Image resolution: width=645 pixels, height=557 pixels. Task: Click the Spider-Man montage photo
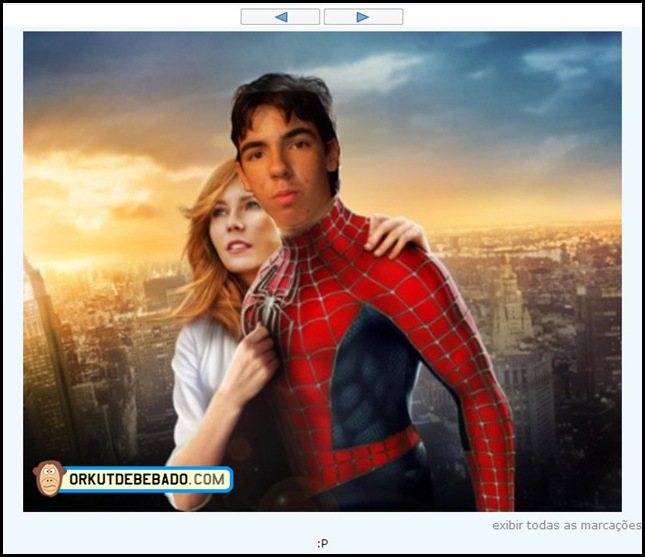click(322, 272)
